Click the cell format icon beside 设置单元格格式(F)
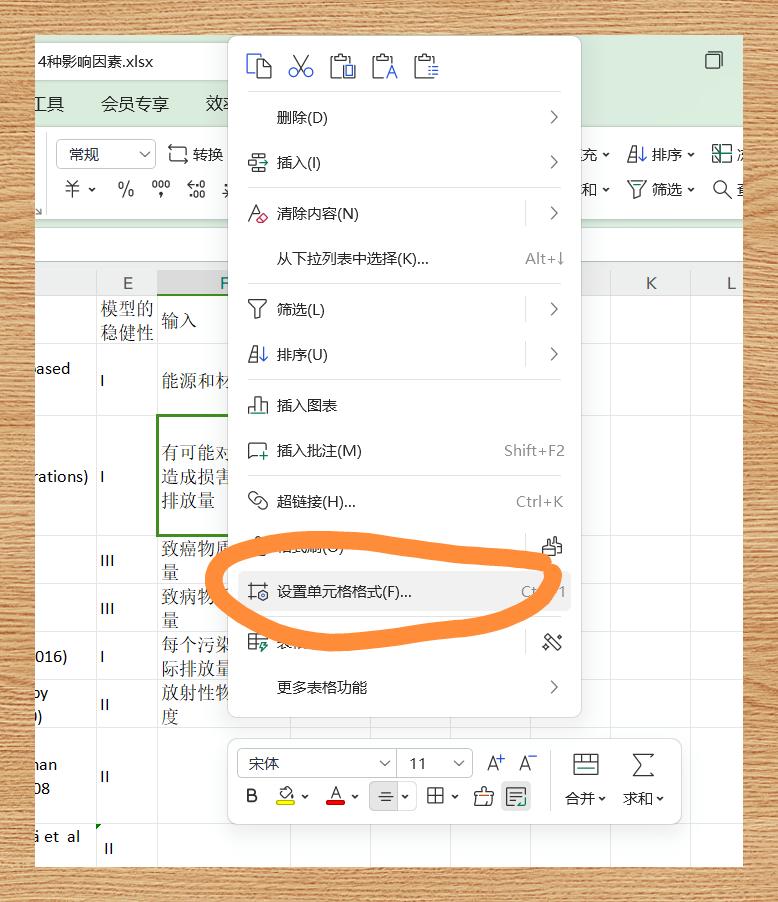The height and width of the screenshot is (902, 778). click(257, 591)
